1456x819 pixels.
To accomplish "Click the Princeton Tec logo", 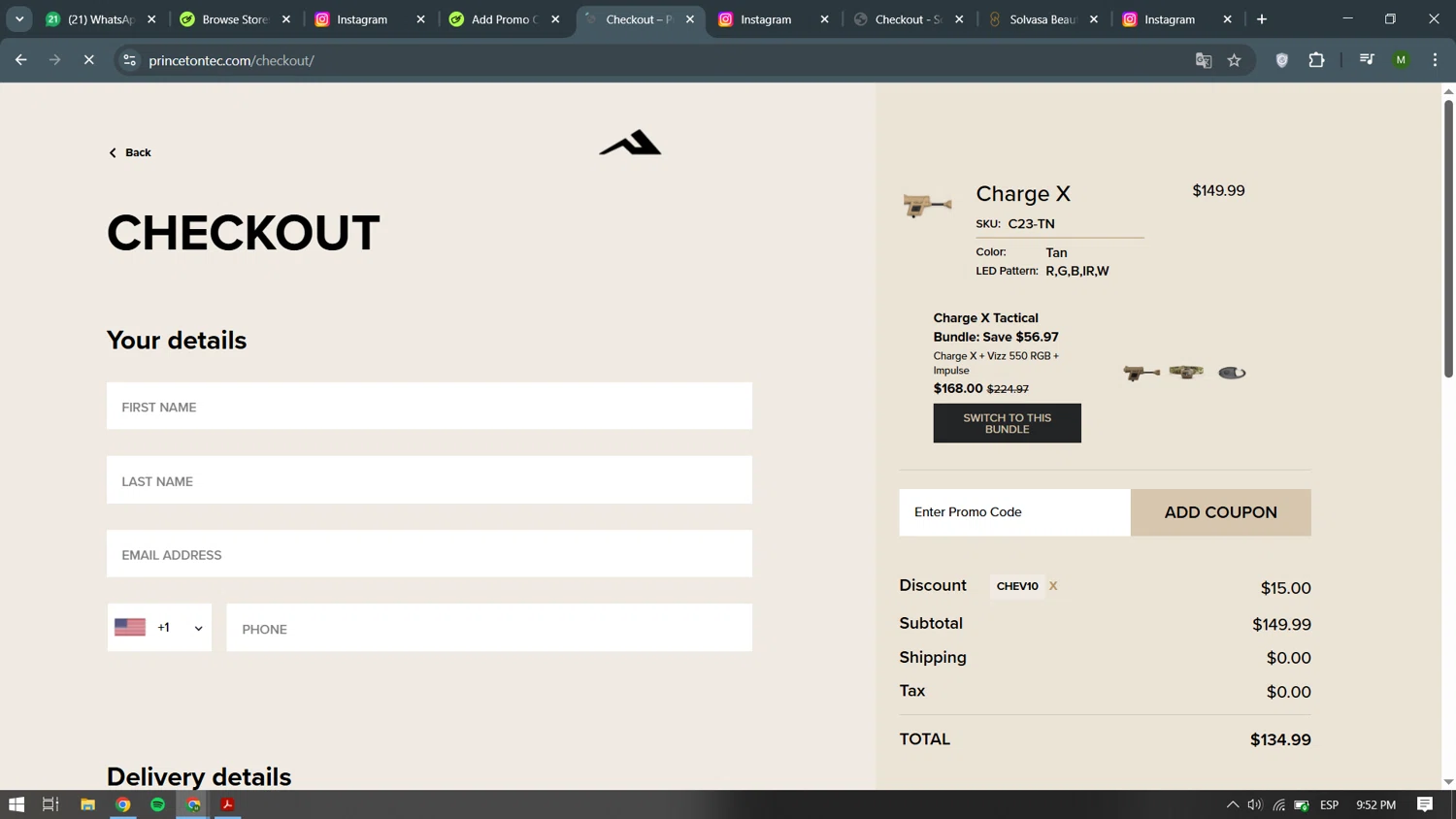I will [x=630, y=143].
